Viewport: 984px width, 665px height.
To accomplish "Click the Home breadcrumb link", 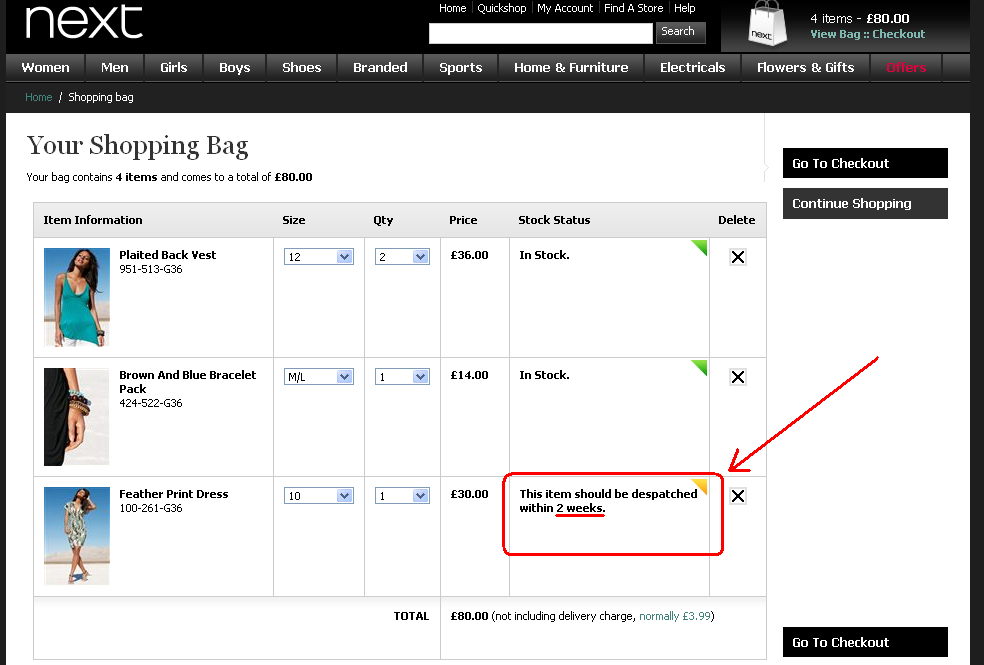I will pos(38,97).
